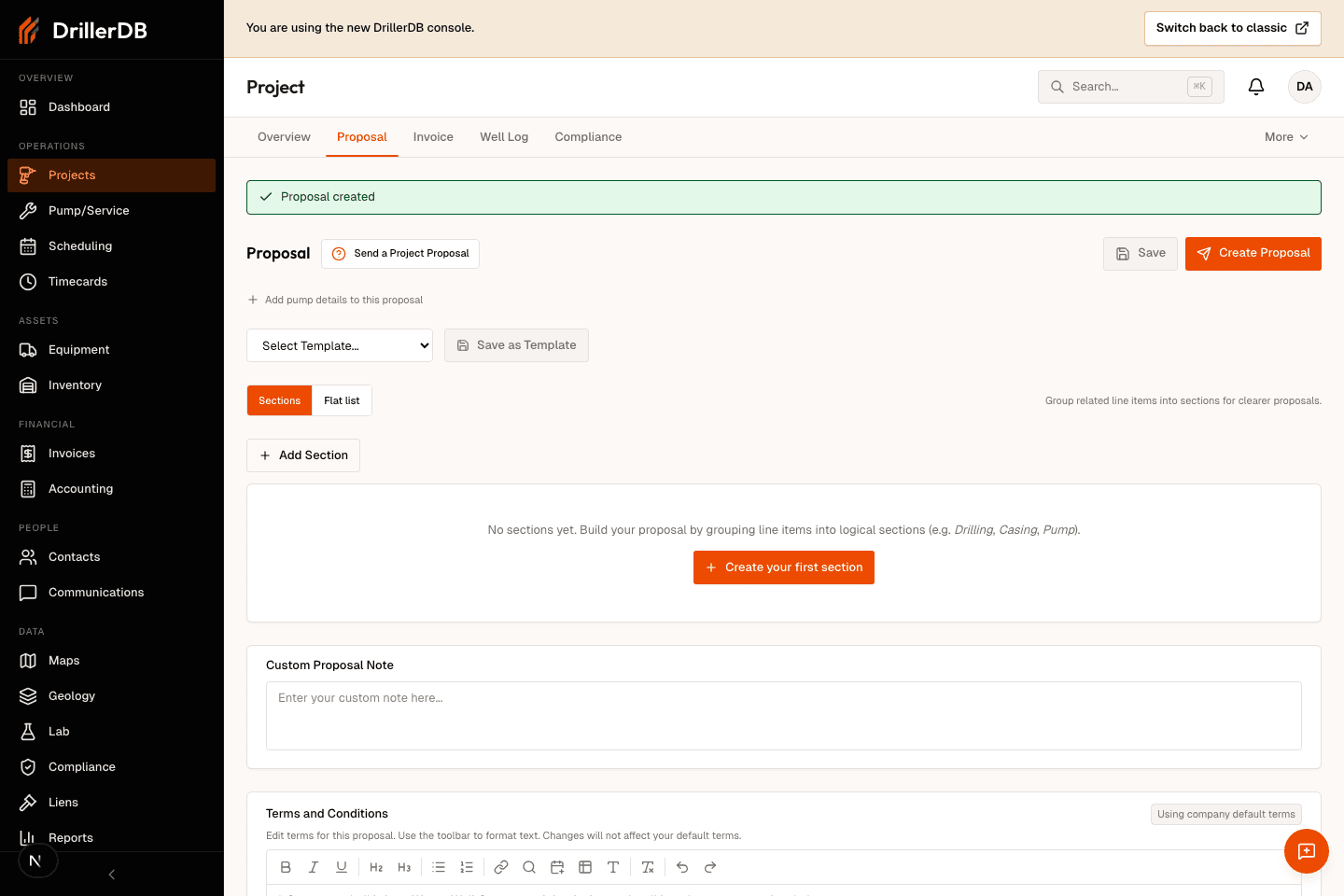The image size is (1344, 896).
Task: Navigate to Inventory
Action: [x=111, y=385]
